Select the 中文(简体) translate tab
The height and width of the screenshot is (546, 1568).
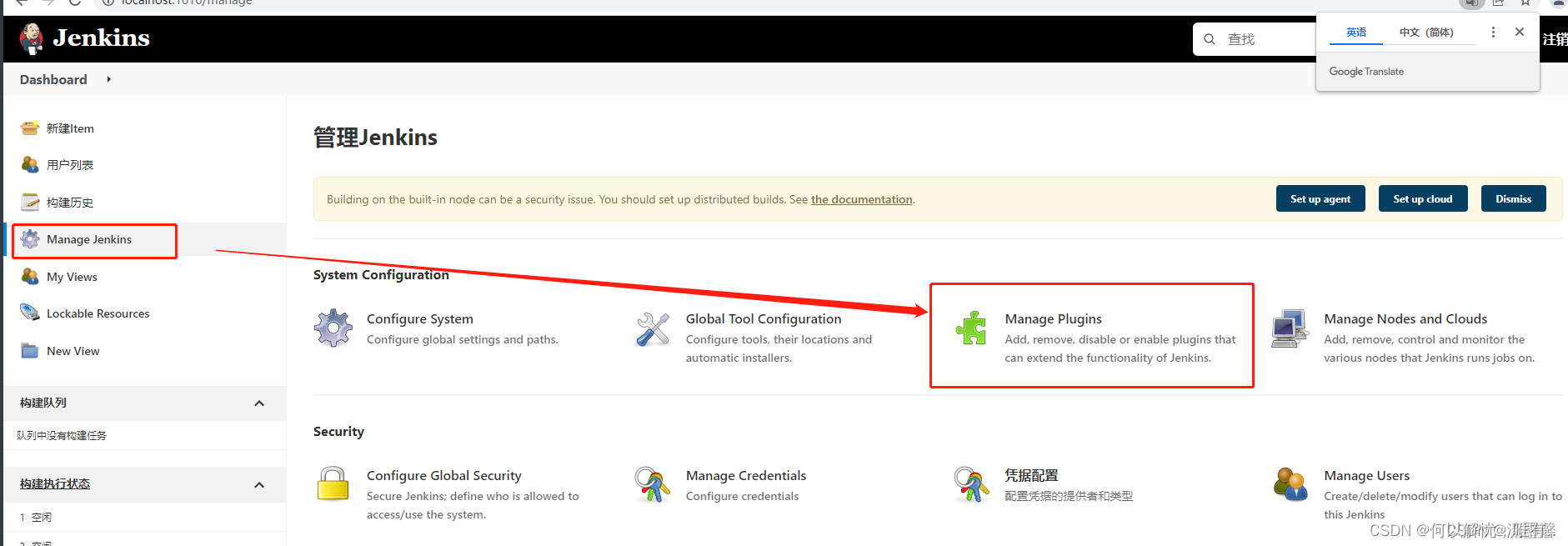point(1426,33)
